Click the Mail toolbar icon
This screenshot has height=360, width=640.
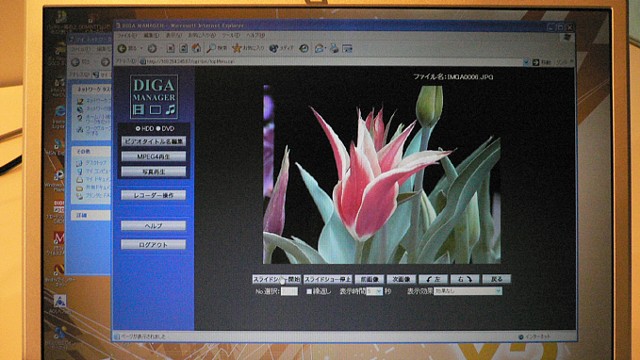click(320, 49)
